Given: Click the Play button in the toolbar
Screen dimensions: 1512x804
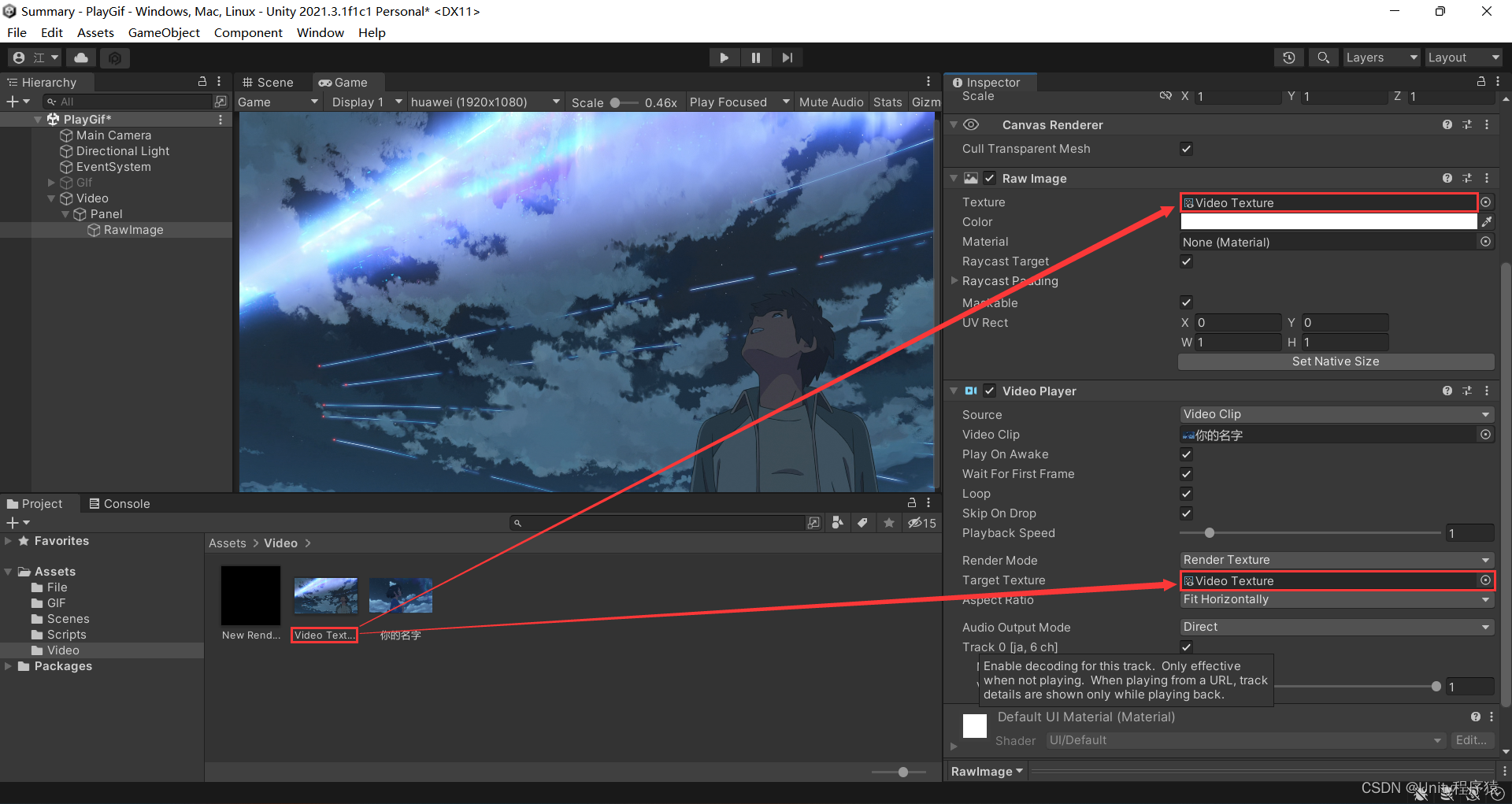Looking at the screenshot, I should pos(724,57).
